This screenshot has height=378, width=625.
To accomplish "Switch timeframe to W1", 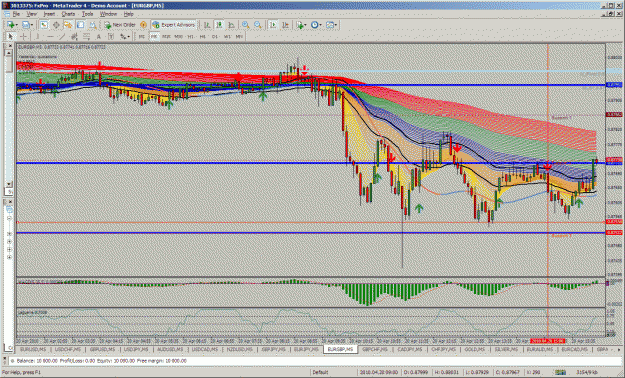I will coord(227,37).
